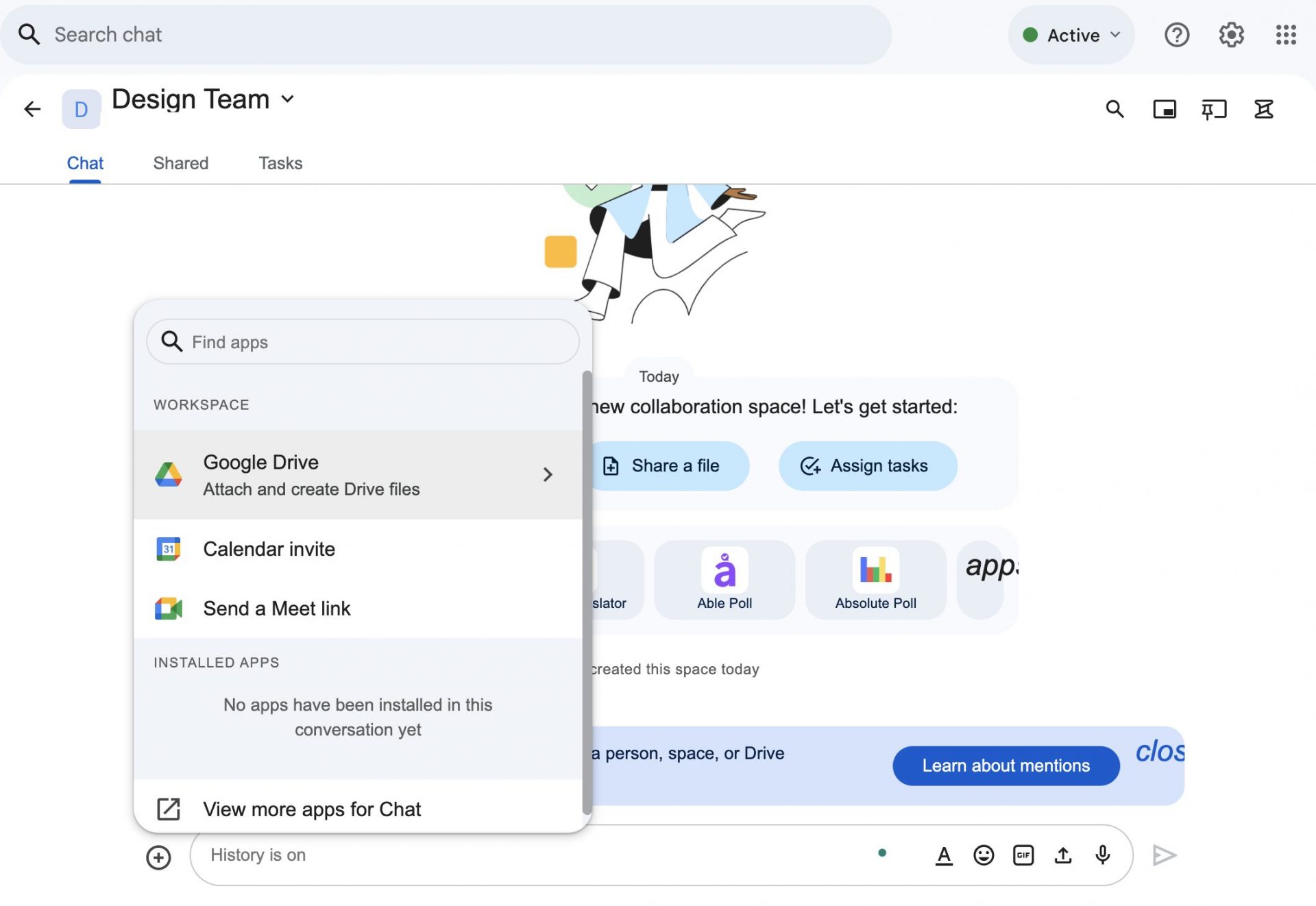Open the Tasks tab
1316x906 pixels.
(x=280, y=163)
